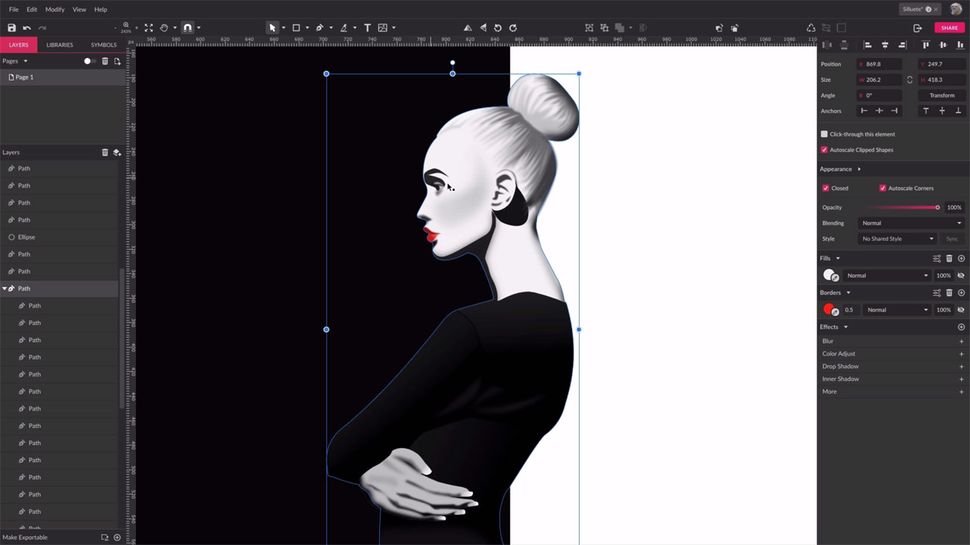Viewport: 970px width, 545px height.
Task: Undo the last action
Action: (27, 28)
